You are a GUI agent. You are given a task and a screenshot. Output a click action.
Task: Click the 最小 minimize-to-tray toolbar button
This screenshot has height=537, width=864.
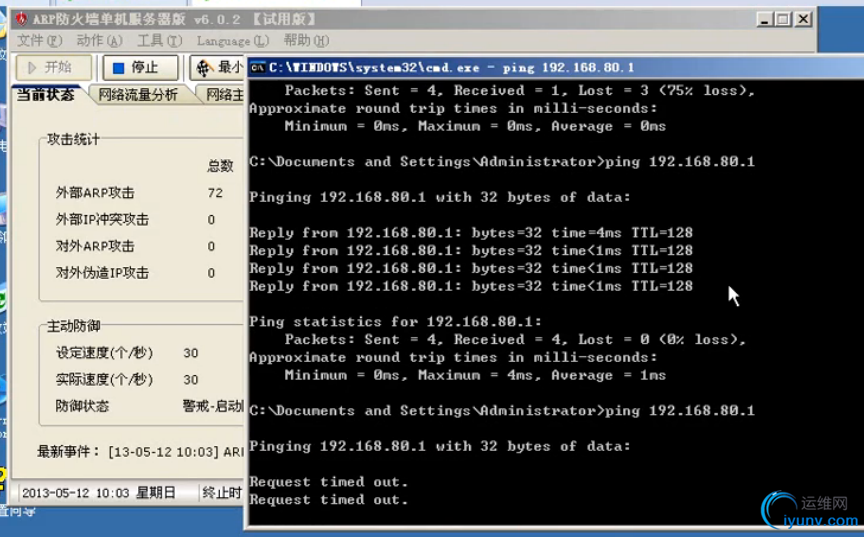[218, 68]
